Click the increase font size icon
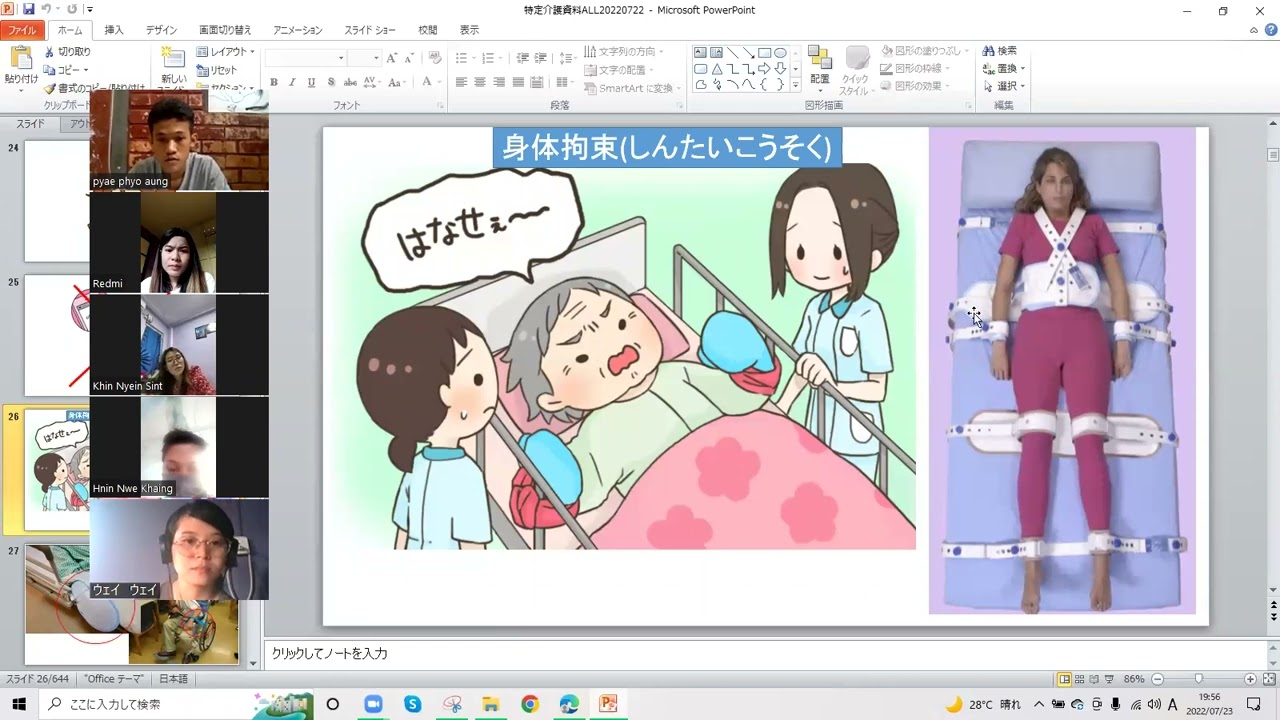 point(393,58)
